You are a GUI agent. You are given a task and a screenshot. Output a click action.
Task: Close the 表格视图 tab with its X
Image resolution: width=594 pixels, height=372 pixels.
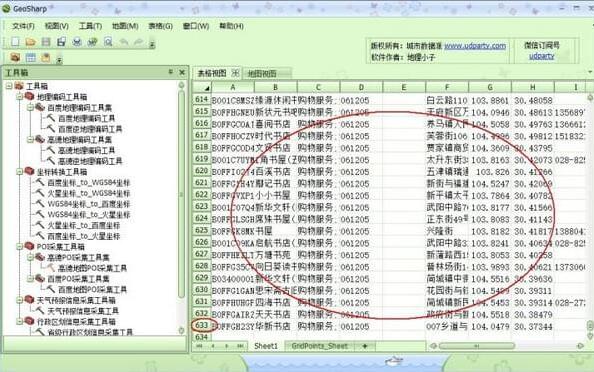coord(235,73)
